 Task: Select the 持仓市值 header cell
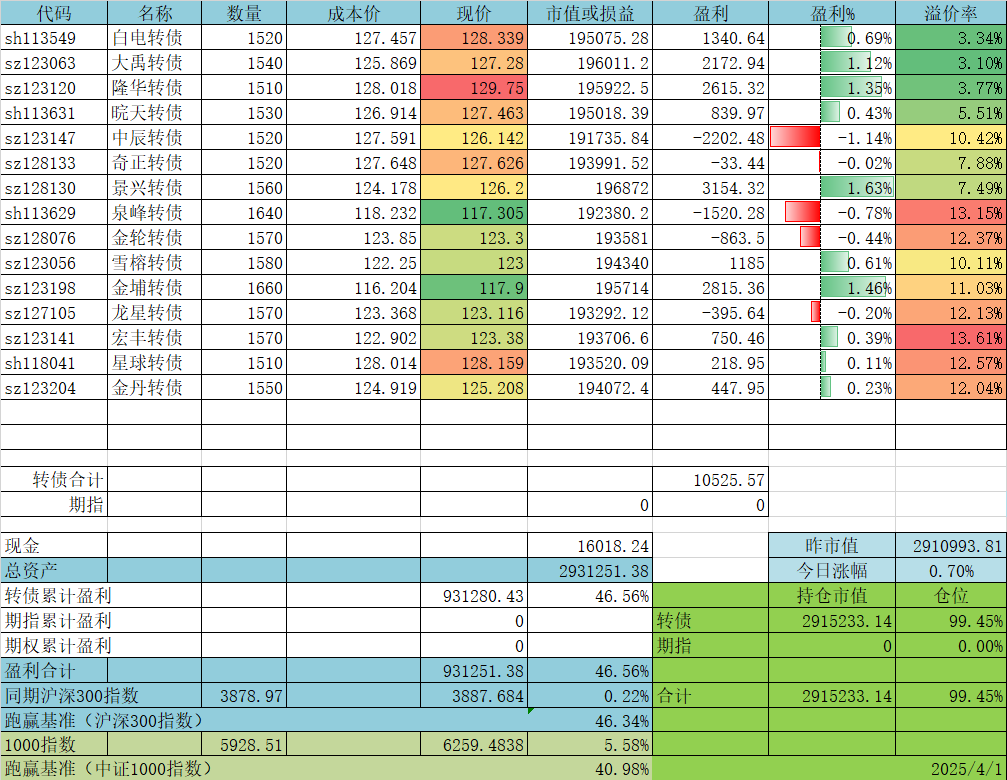[832, 596]
